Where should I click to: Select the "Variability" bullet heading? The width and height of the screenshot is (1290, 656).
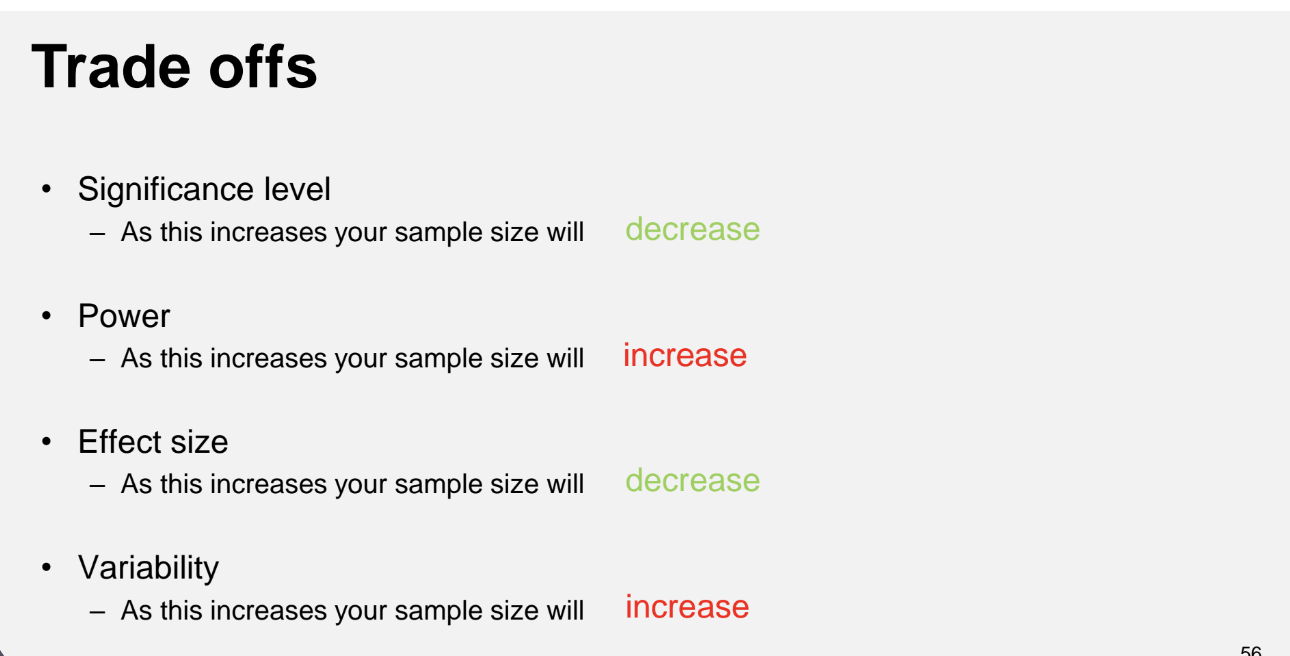tap(148, 568)
